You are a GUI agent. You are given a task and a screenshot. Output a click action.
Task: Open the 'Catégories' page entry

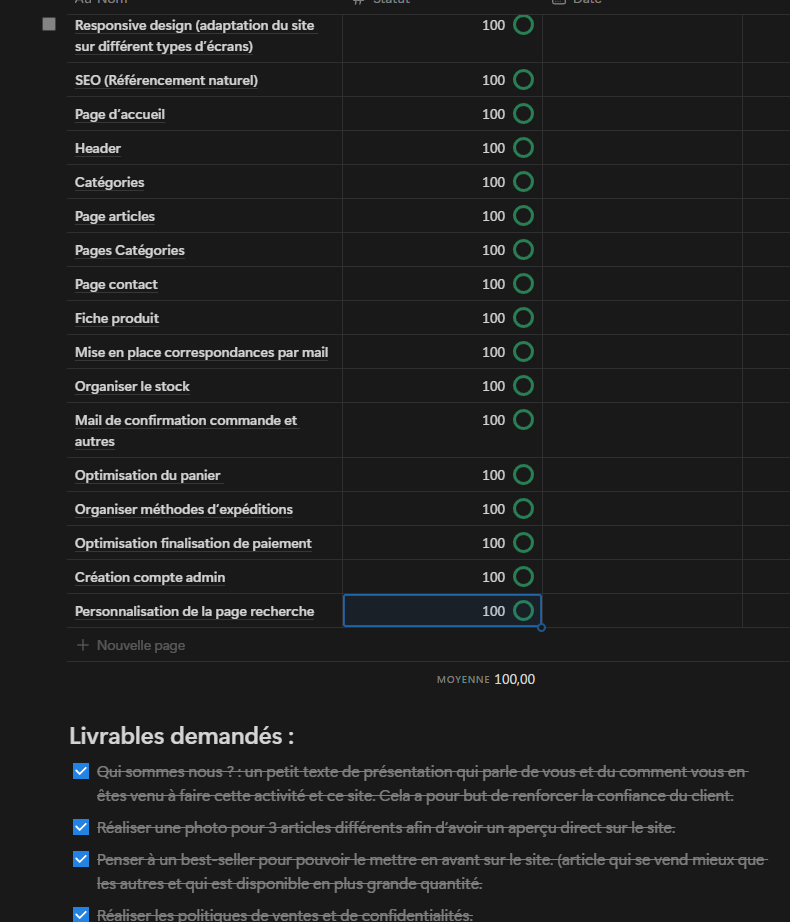[x=110, y=182]
